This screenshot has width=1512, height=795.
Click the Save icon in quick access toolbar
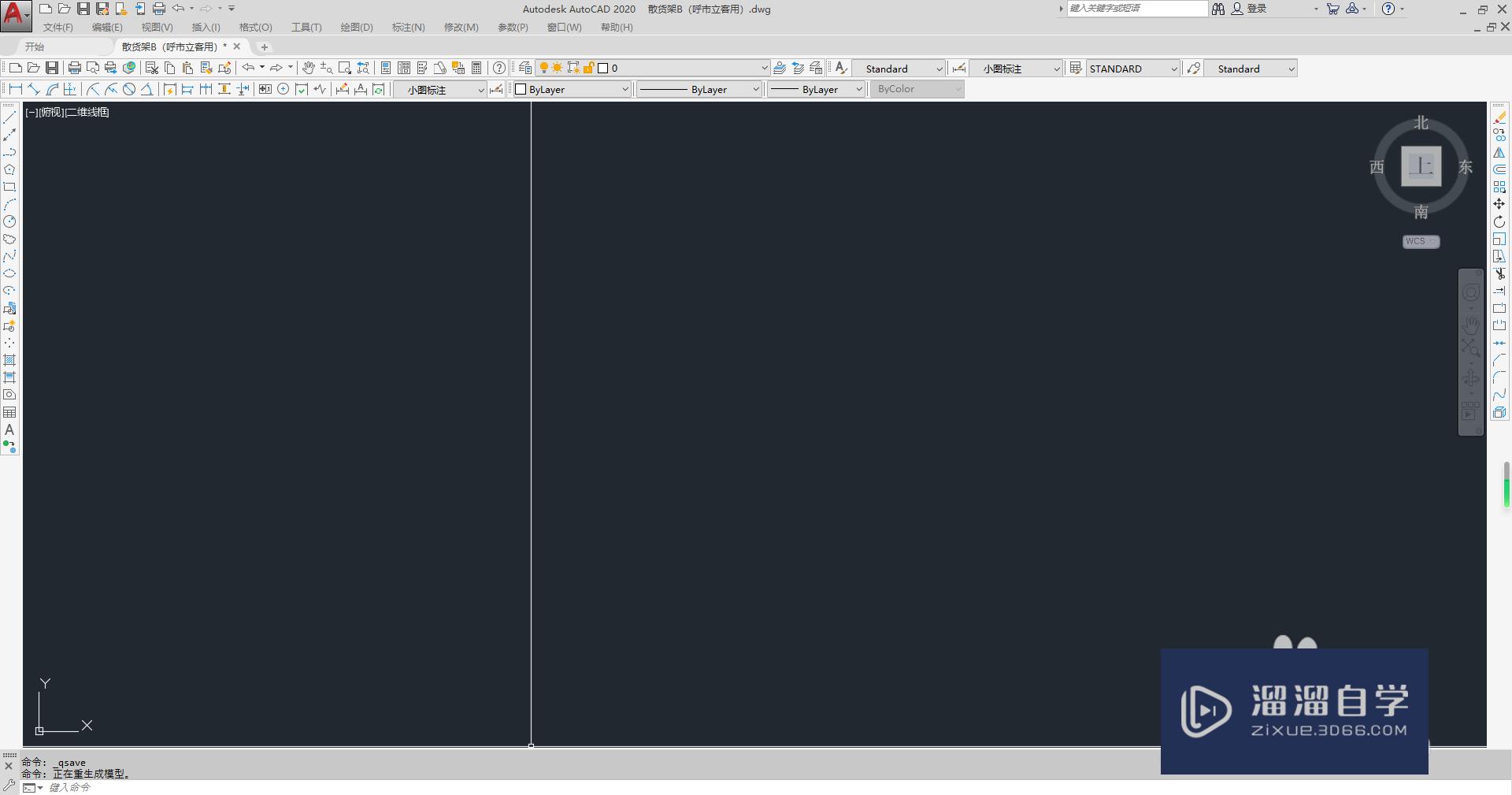(83, 9)
